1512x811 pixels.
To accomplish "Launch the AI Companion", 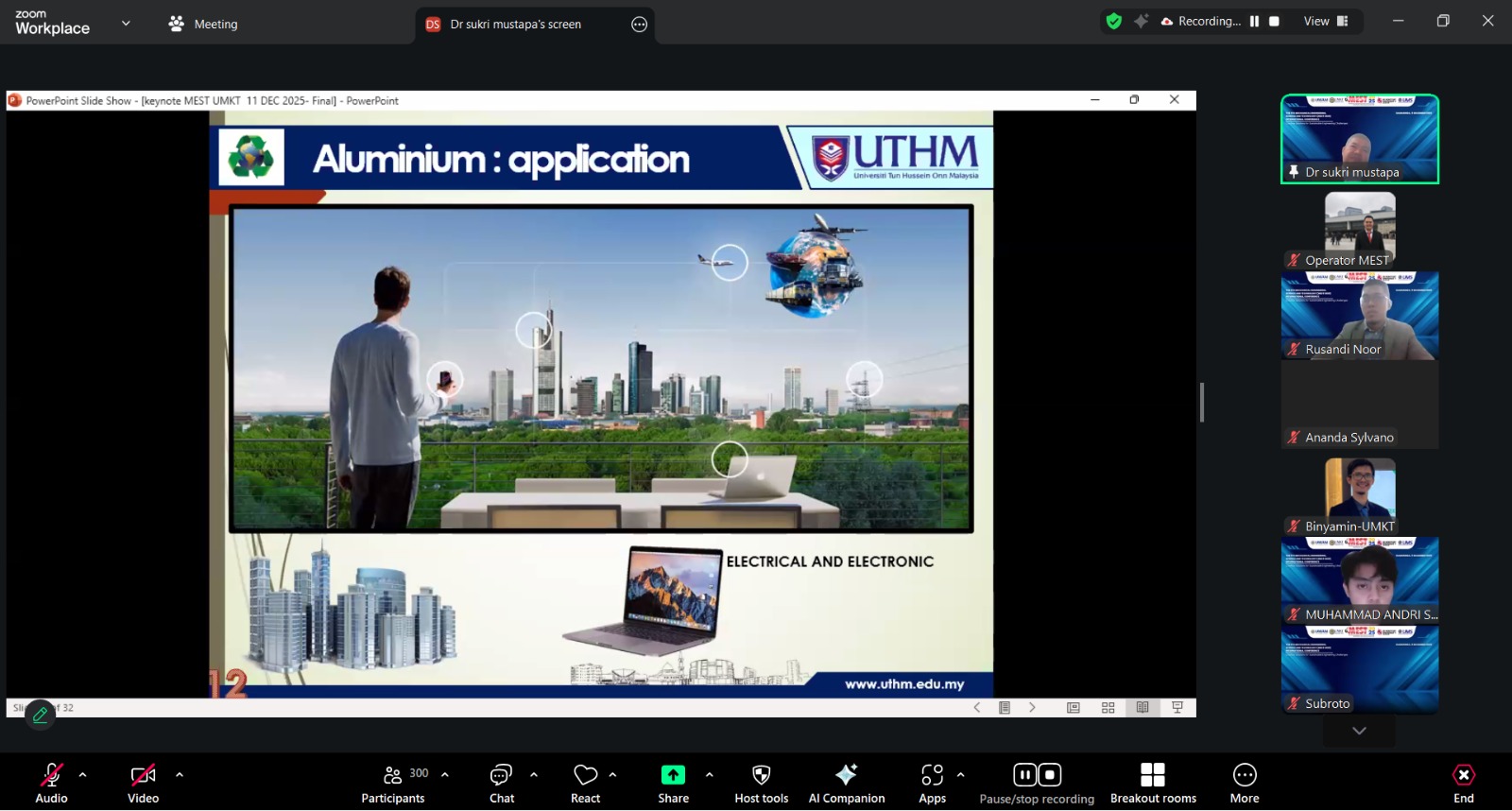I will 846,783.
